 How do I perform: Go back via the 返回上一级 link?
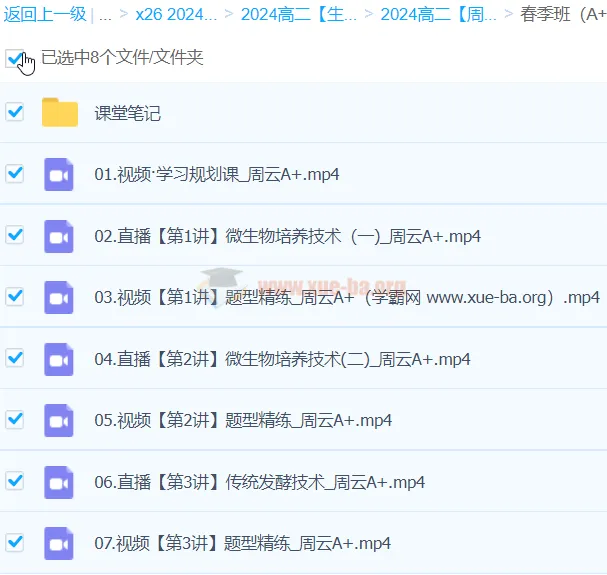click(x=44, y=15)
